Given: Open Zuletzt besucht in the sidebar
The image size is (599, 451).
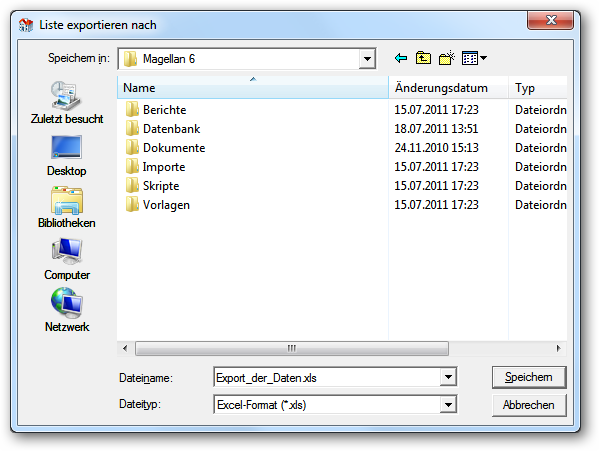Looking at the screenshot, I should pos(66,102).
